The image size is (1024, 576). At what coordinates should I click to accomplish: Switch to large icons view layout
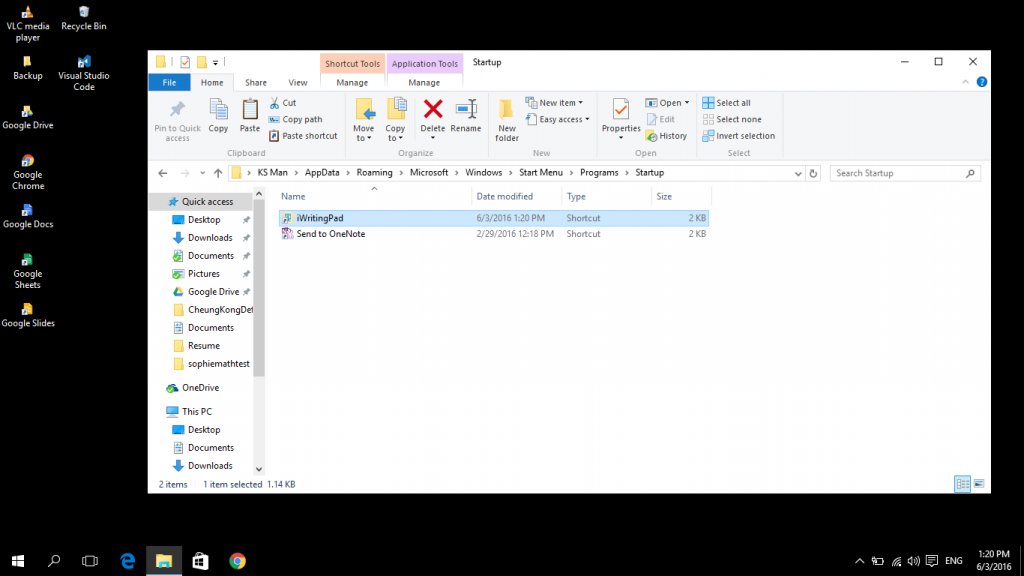[981, 484]
